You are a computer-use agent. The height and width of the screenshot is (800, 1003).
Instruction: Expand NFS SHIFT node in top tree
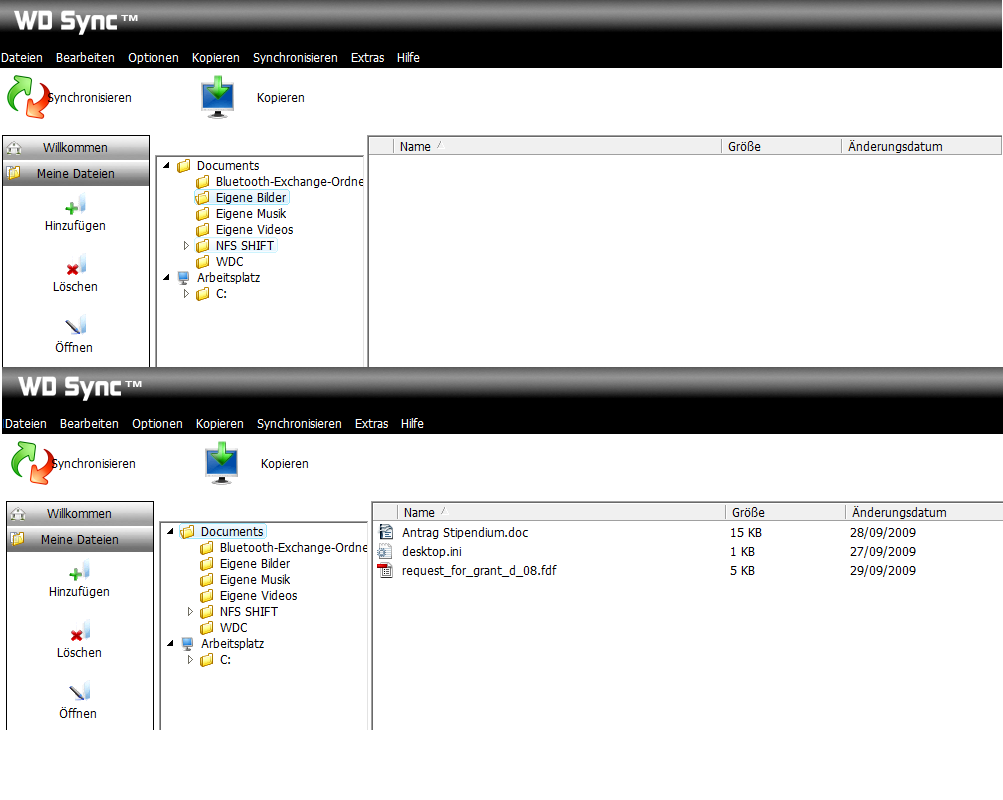click(186, 246)
